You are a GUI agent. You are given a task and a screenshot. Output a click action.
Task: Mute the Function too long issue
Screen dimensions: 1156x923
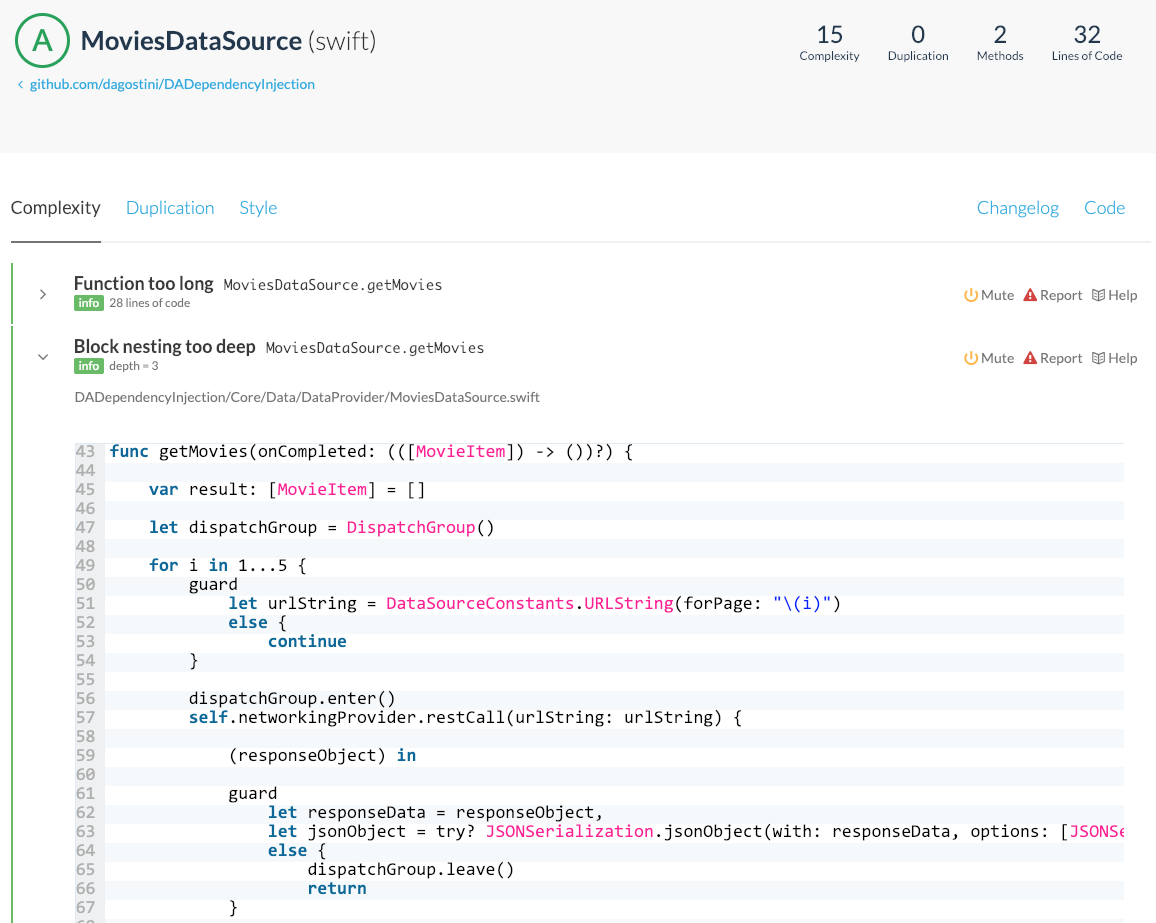(988, 295)
